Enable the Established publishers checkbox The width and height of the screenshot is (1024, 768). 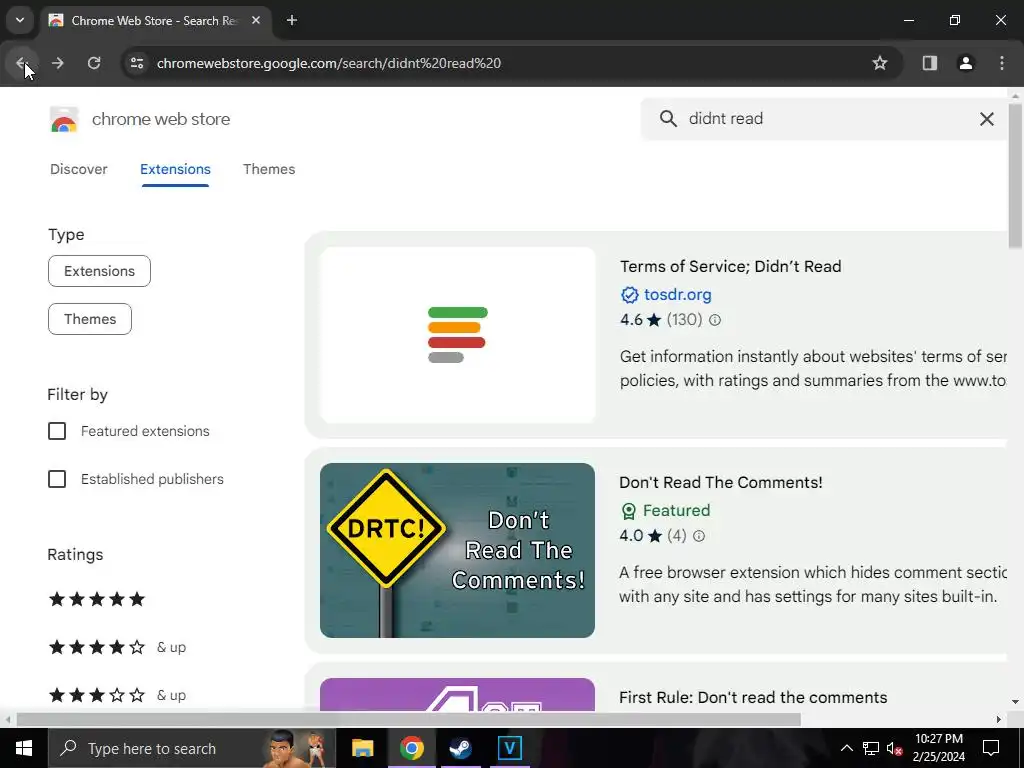tap(57, 479)
